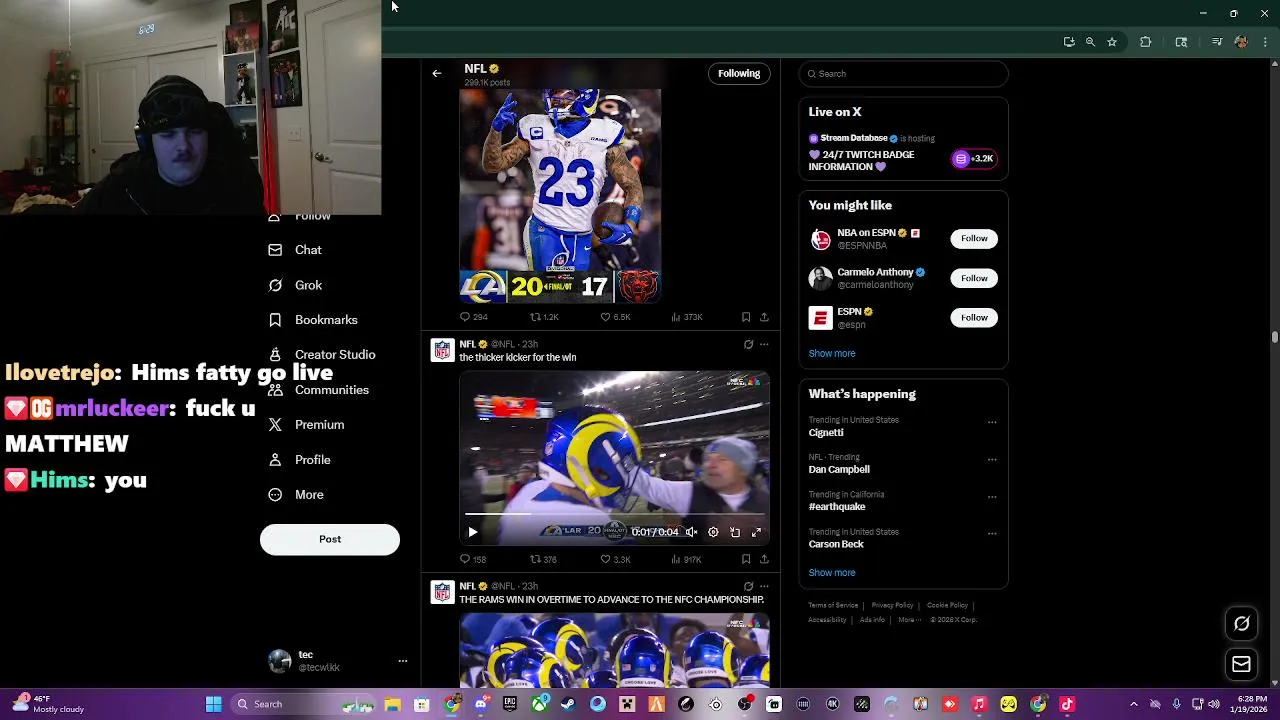Open more options for #earthquake trend
This screenshot has width=1280, height=720.
point(992,497)
